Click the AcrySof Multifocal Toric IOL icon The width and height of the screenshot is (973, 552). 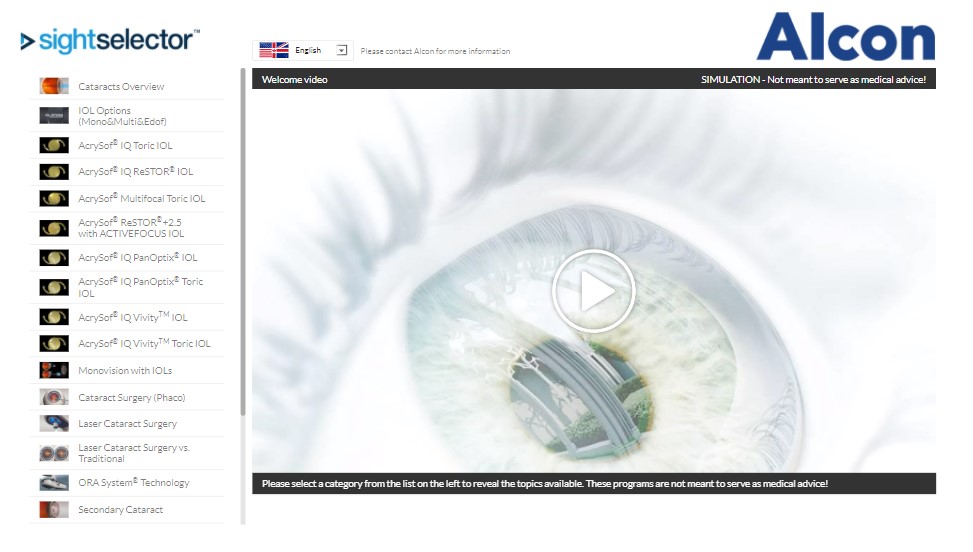[54, 198]
